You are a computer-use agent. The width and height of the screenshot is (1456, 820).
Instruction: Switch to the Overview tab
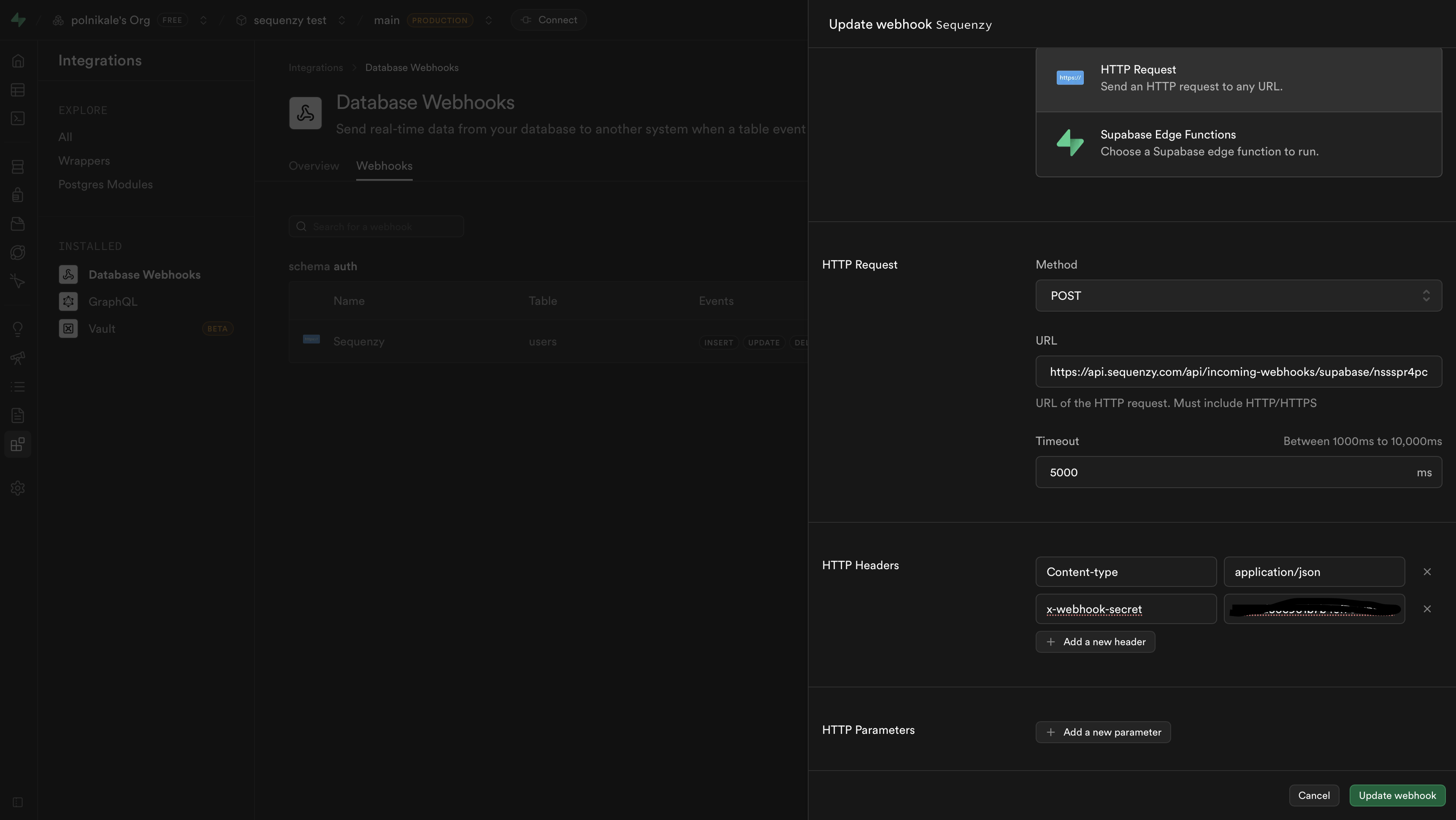point(313,166)
